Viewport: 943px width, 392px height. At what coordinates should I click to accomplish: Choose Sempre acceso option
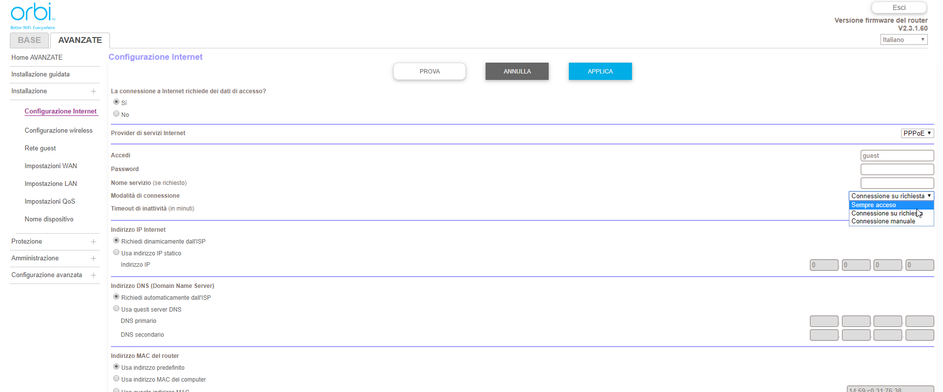tap(891, 205)
